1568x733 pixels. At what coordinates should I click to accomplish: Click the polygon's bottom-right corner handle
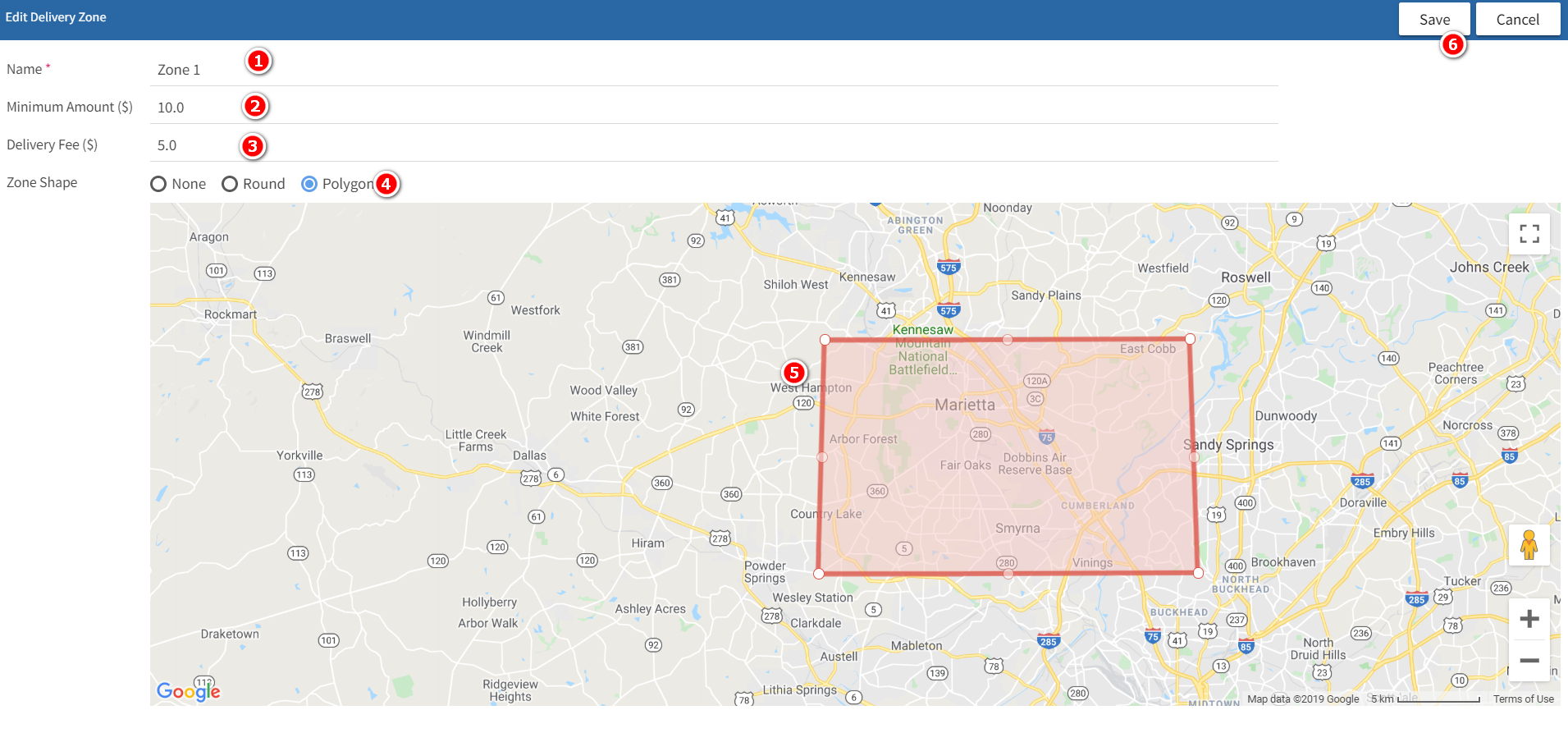[x=1199, y=573]
